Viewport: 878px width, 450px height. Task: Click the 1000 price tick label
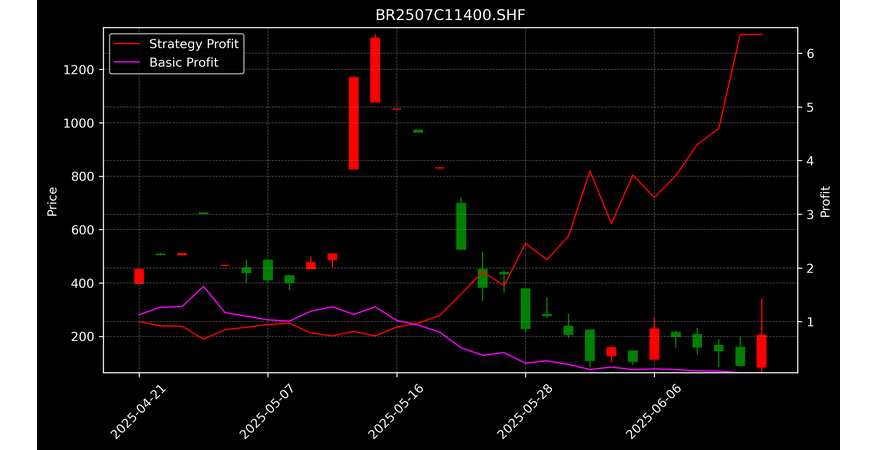[80, 123]
